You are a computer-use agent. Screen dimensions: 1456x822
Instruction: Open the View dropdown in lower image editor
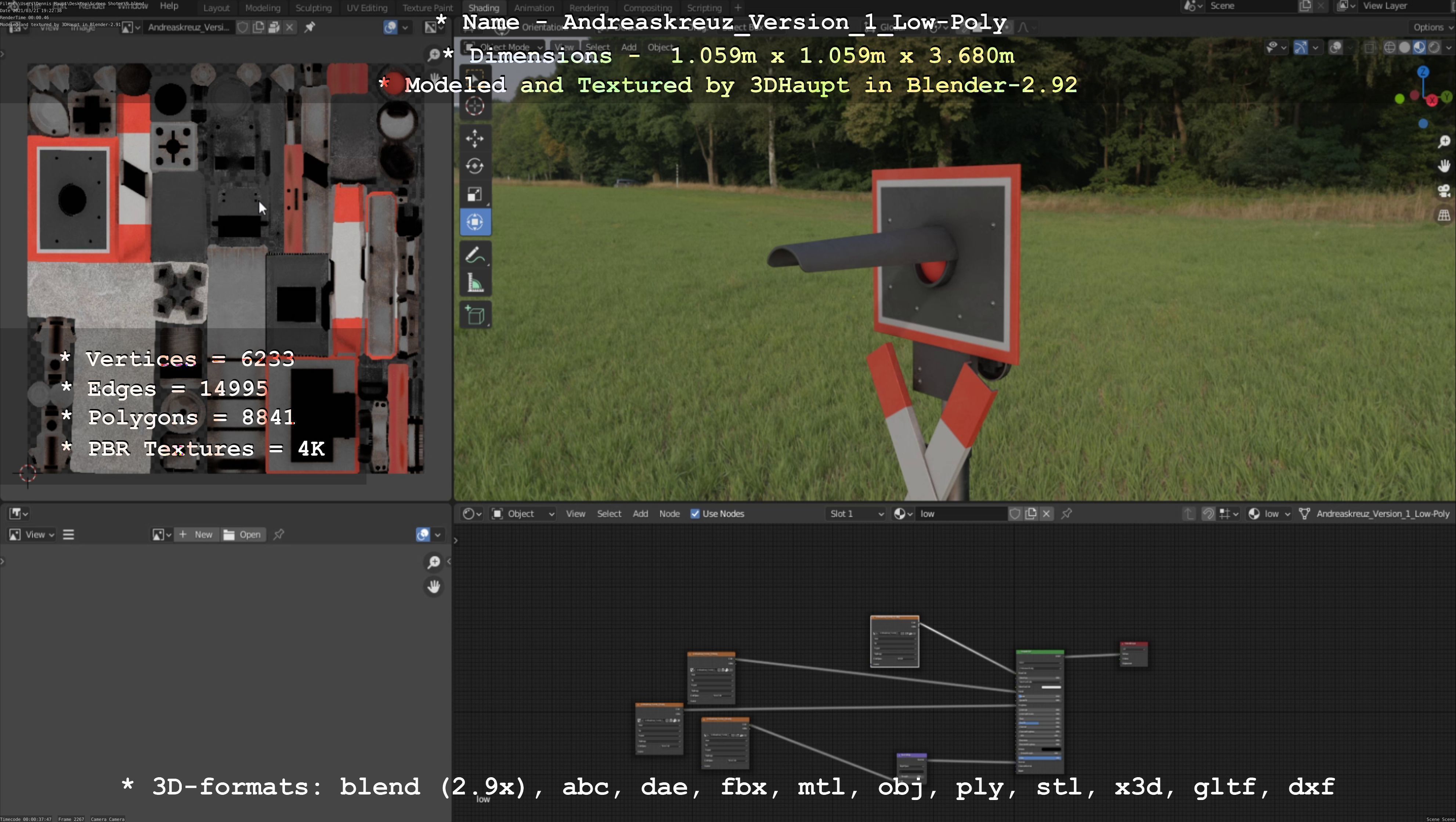tap(32, 535)
